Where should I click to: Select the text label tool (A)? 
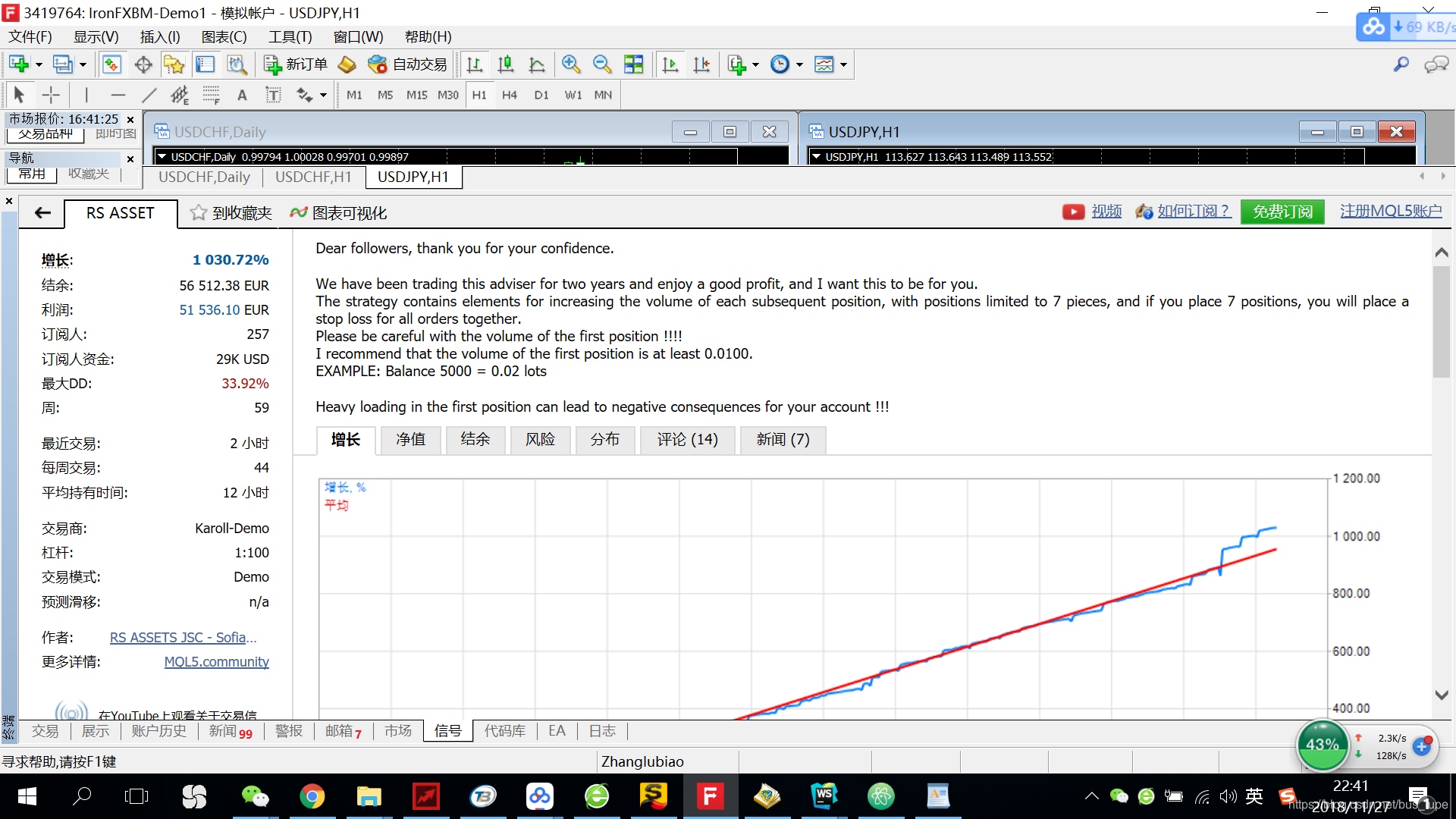[x=242, y=95]
